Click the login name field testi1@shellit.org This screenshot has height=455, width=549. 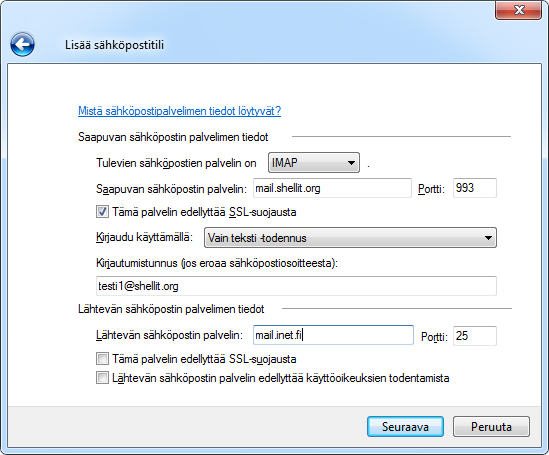point(296,286)
